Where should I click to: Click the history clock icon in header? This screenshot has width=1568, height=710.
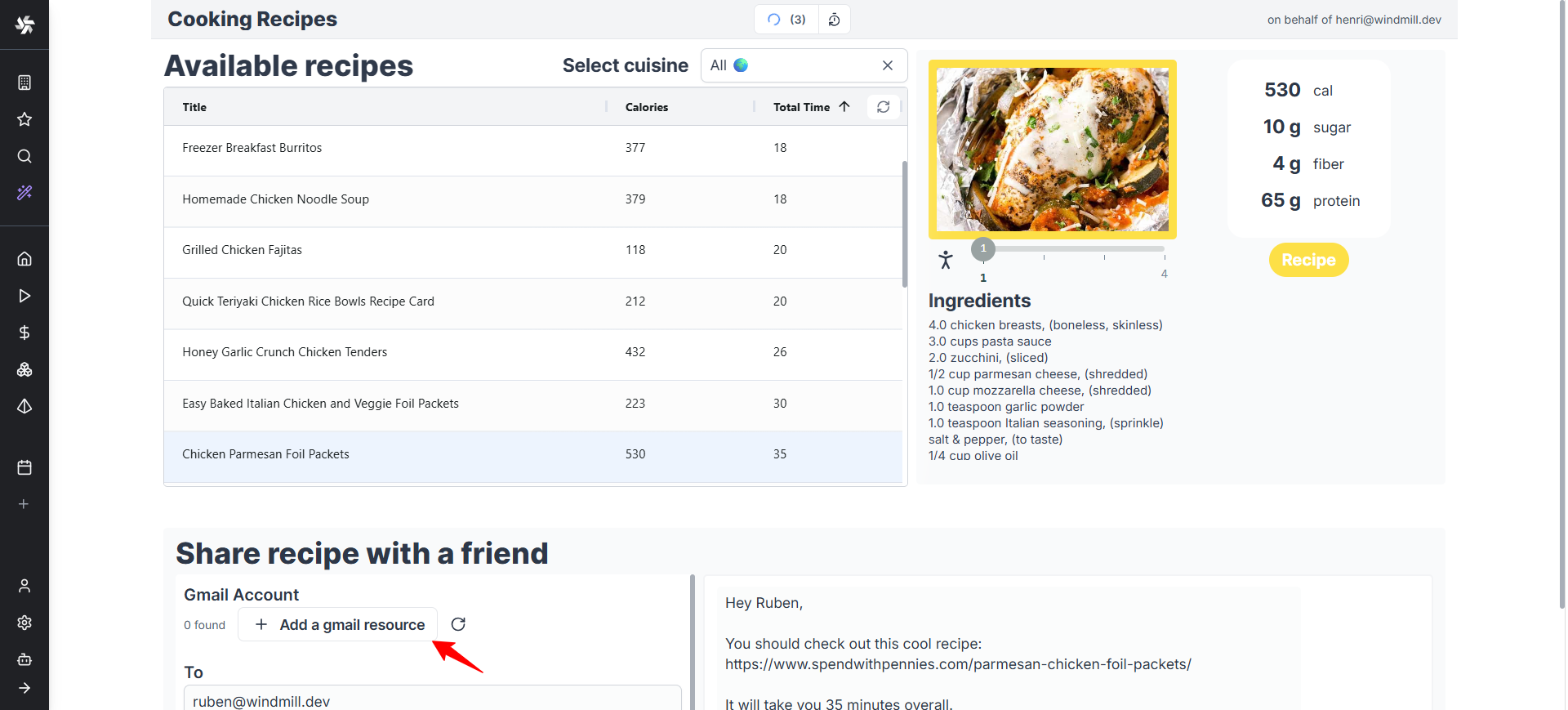834,20
